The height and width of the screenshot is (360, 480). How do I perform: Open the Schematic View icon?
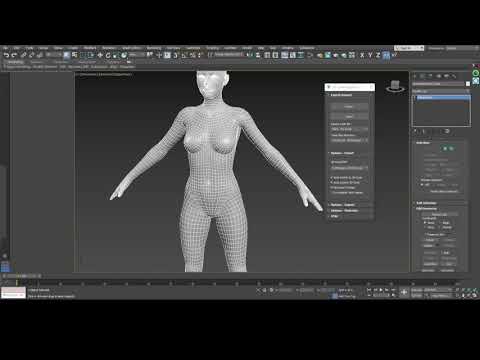pyautogui.click(x=301, y=55)
